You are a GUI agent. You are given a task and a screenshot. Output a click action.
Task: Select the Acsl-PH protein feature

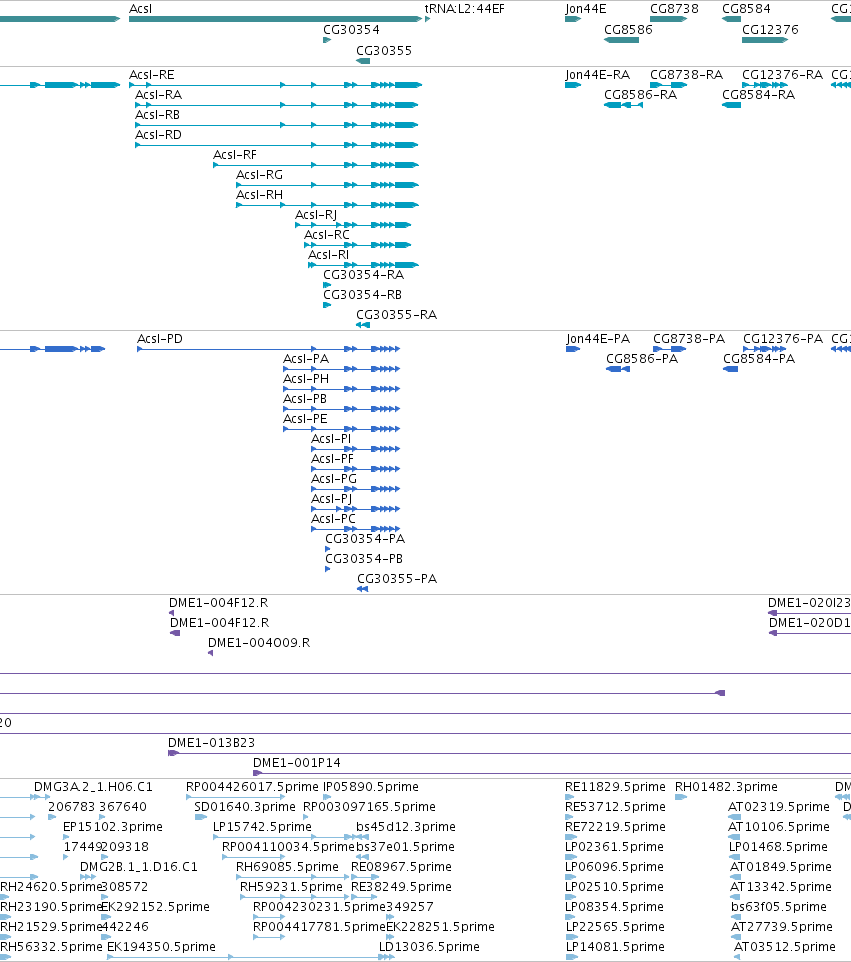pyautogui.click(x=341, y=389)
